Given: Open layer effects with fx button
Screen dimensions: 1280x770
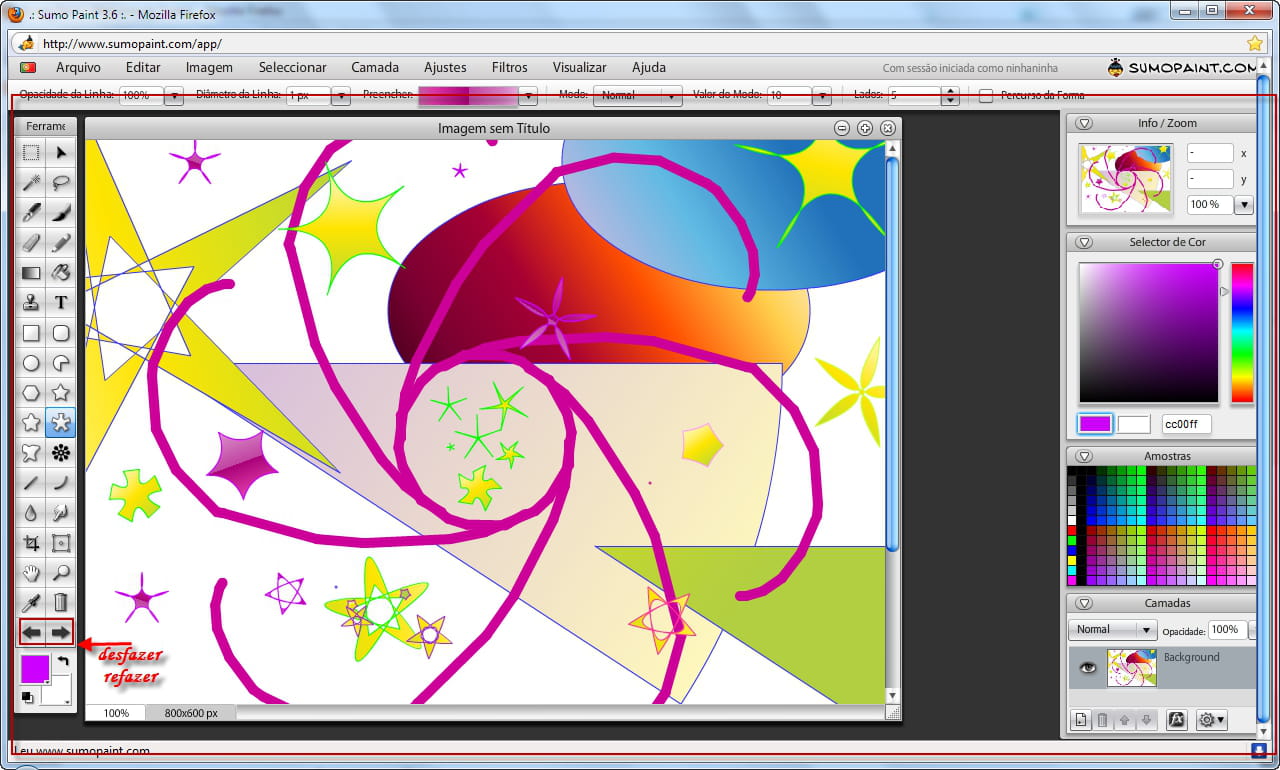Looking at the screenshot, I should [x=1177, y=719].
